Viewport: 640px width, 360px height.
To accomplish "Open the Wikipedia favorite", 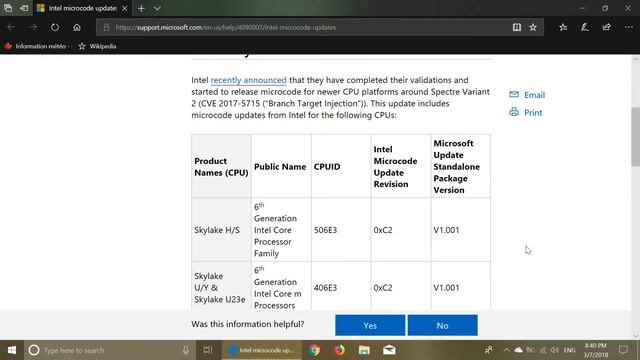I will click(x=98, y=46).
